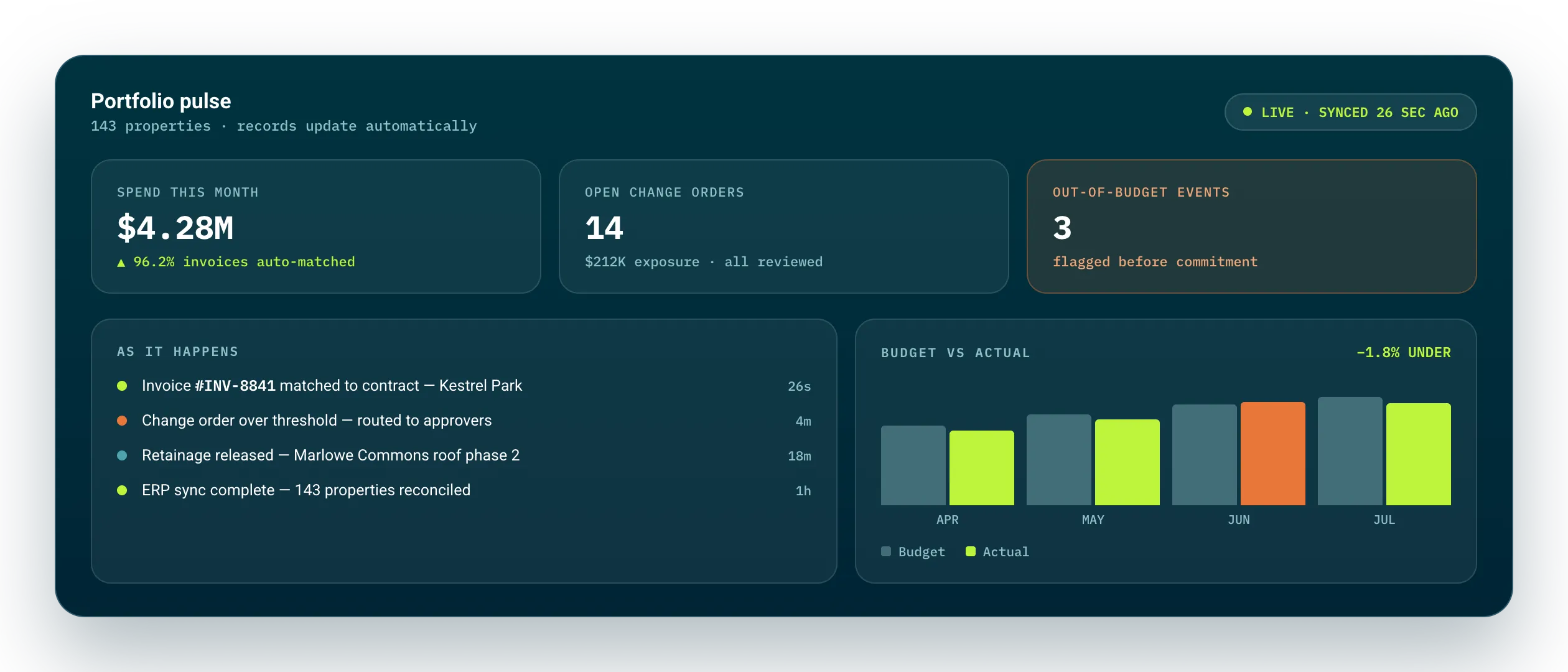Click the Actual legend color swatch

point(971,551)
